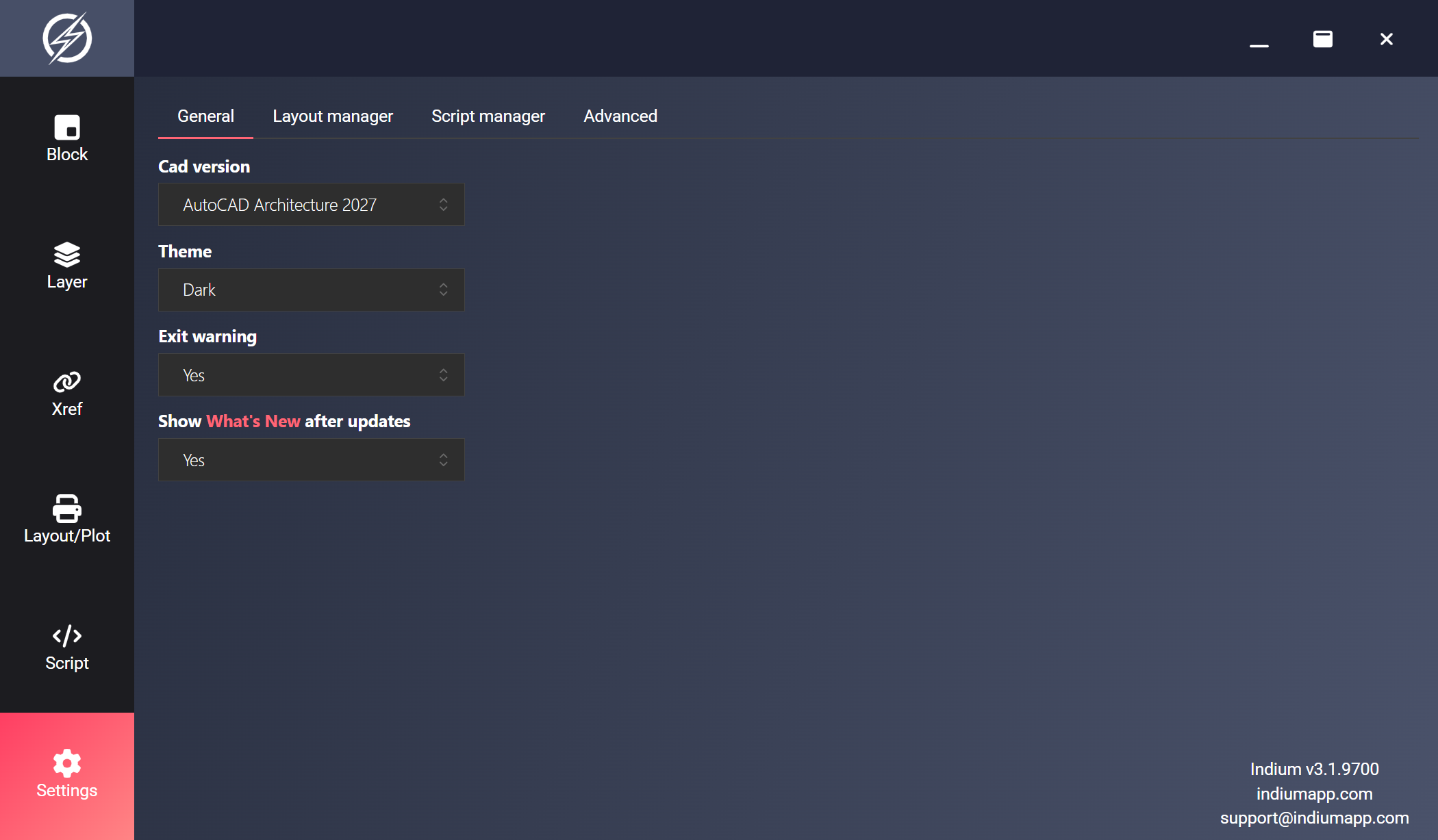Screen dimensions: 1438x840
Task: Click the Theme label
Action: click(x=185, y=251)
